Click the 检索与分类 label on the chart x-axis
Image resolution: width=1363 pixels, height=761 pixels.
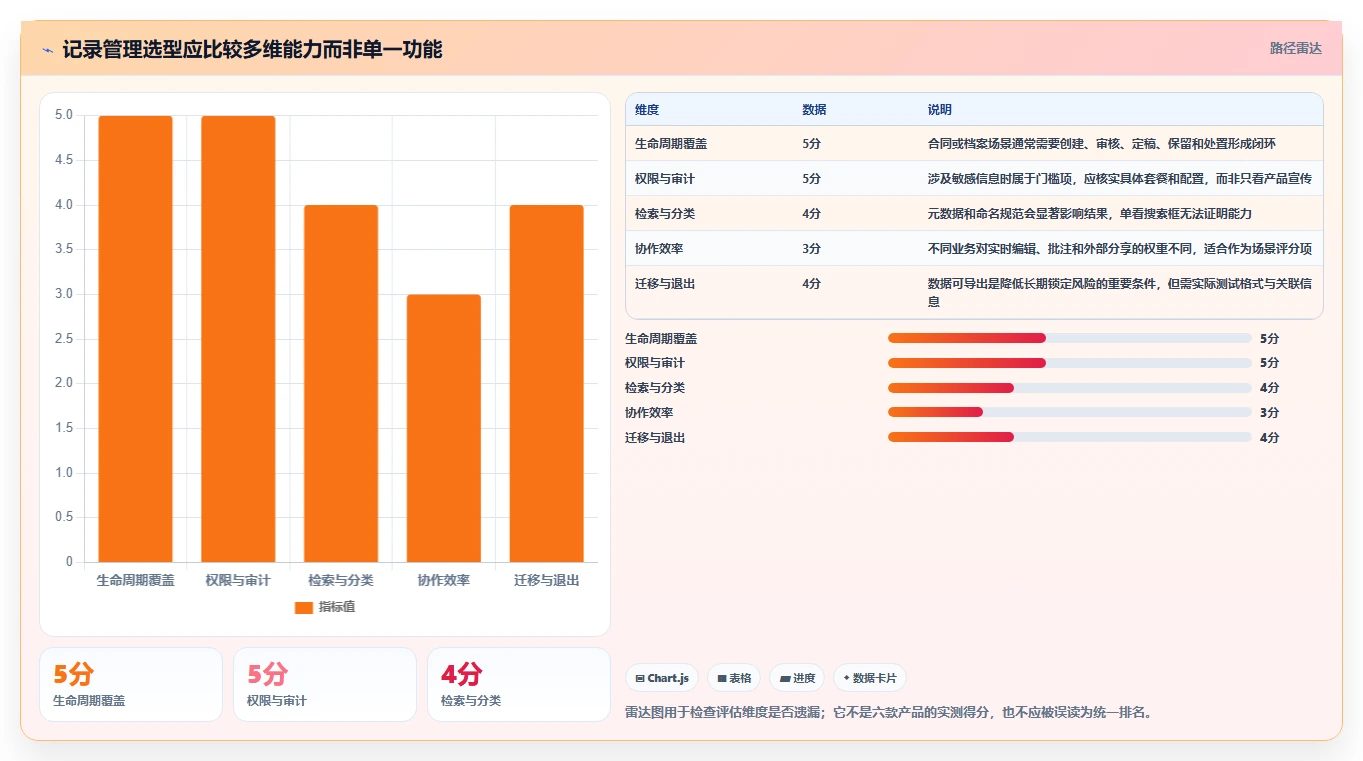click(341, 580)
